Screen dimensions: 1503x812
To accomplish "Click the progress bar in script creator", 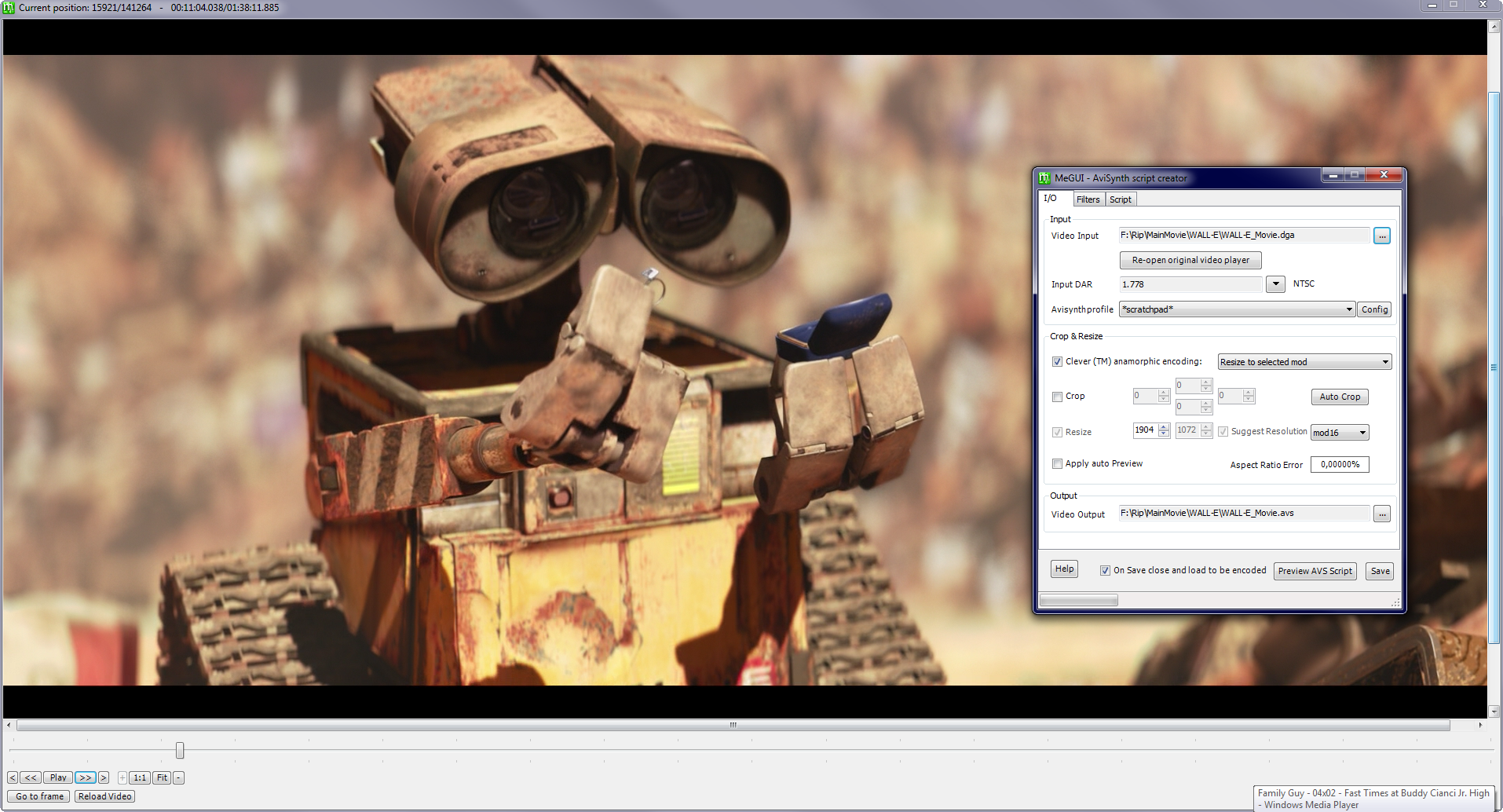I will click(x=1078, y=600).
